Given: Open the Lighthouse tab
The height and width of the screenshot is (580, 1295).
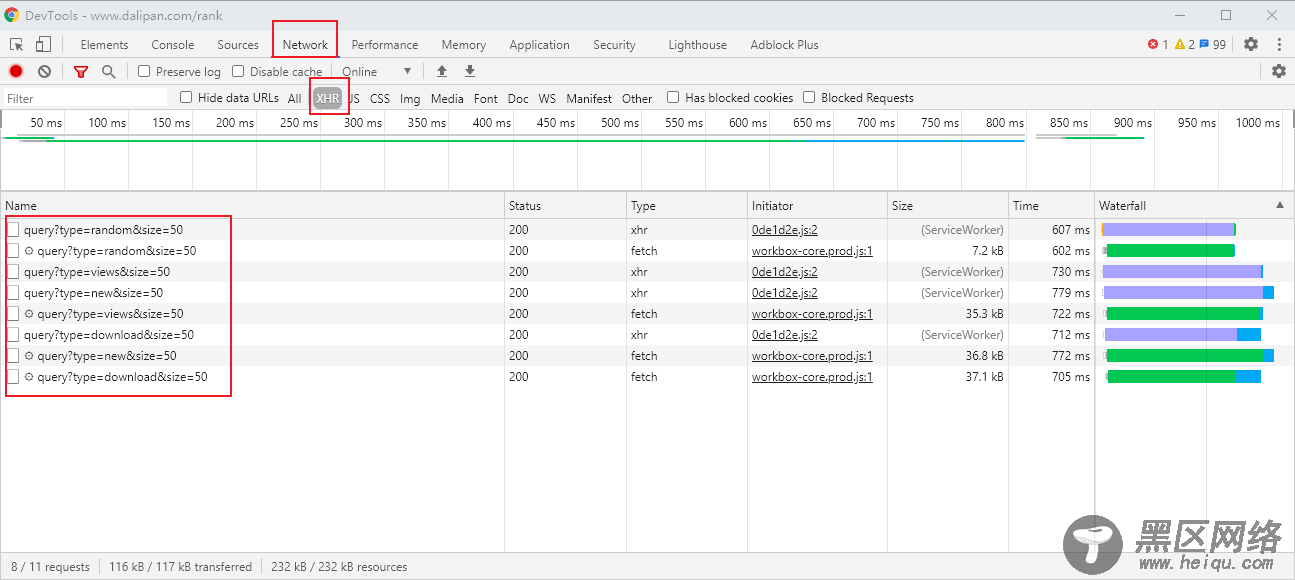Looking at the screenshot, I should (698, 44).
